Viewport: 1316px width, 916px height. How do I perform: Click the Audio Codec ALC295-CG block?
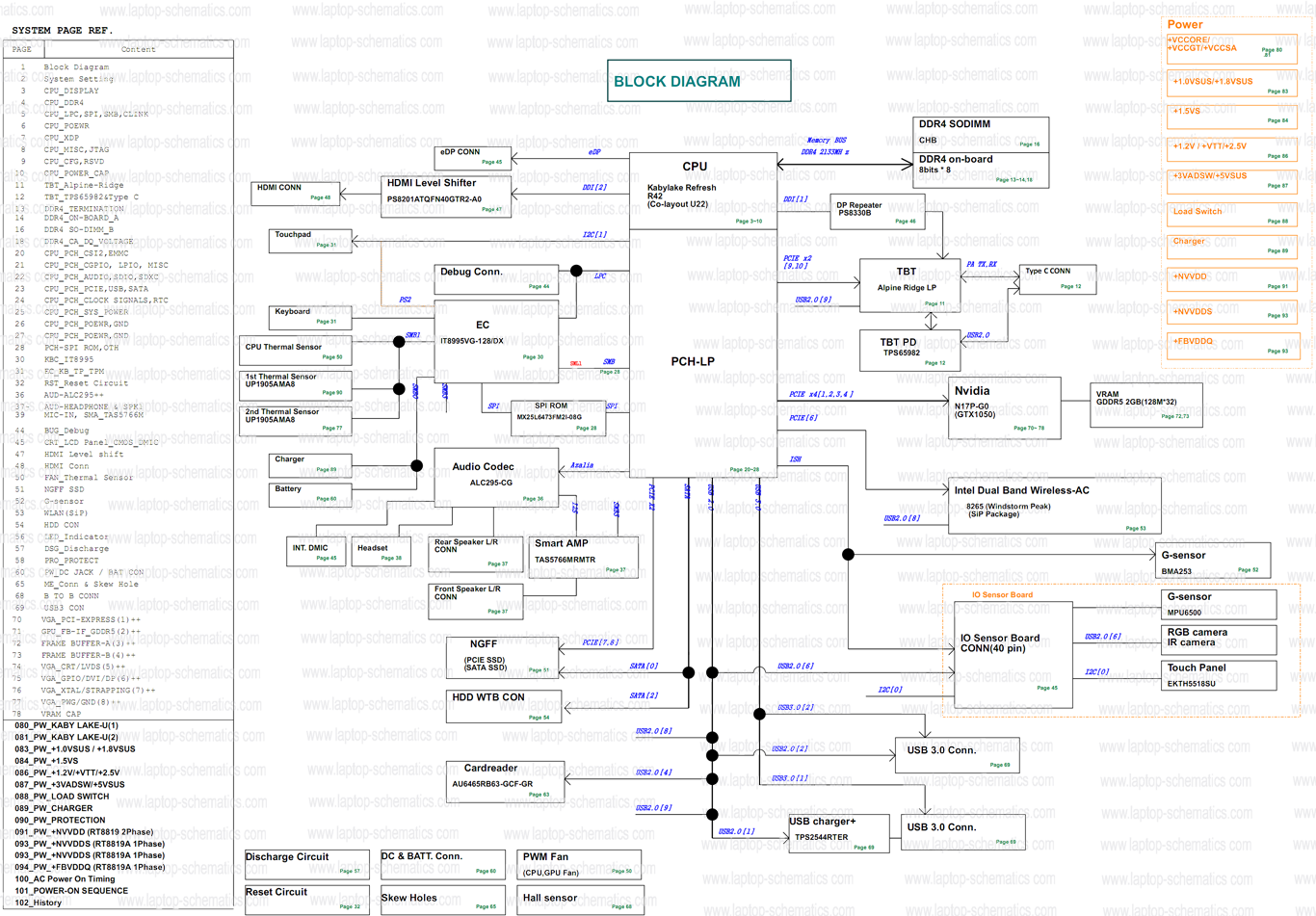coord(496,478)
